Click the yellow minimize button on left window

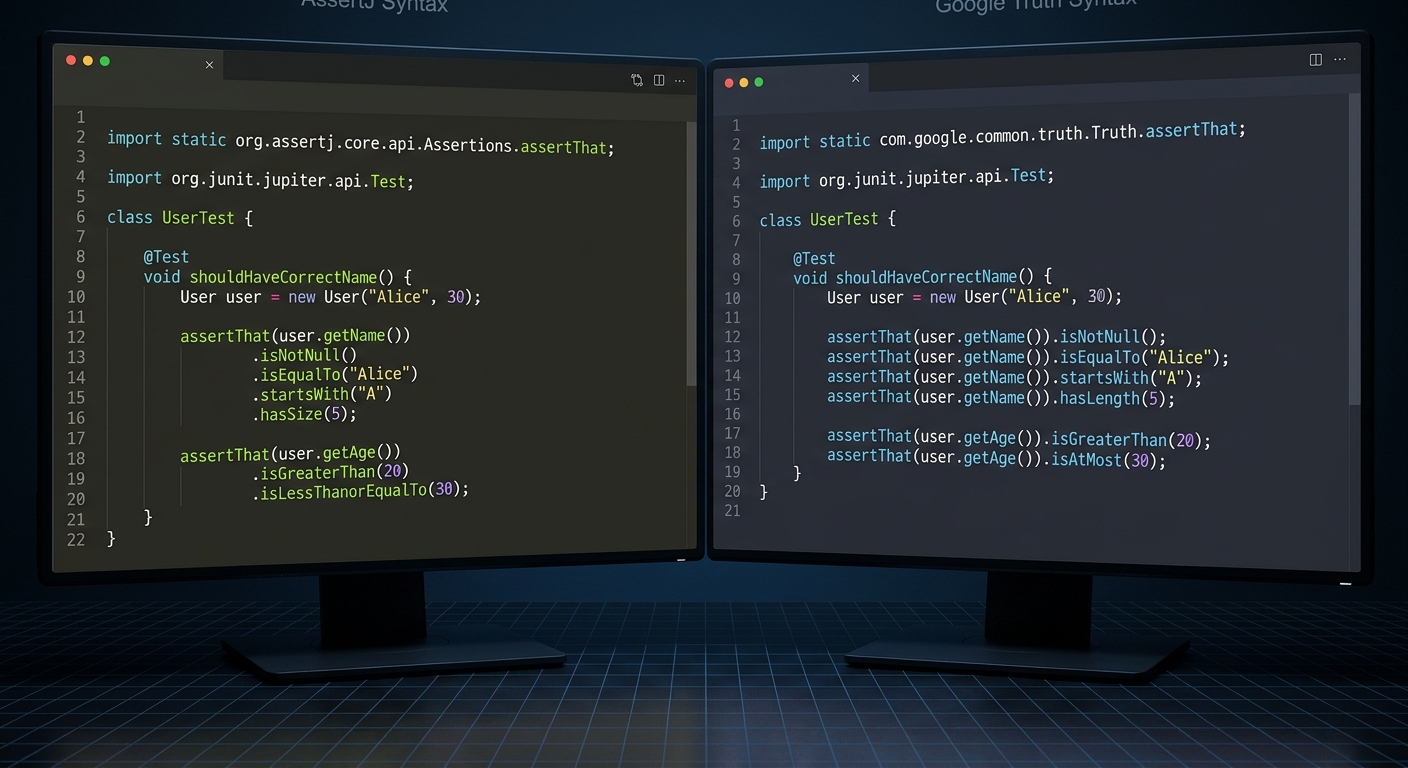(x=88, y=61)
